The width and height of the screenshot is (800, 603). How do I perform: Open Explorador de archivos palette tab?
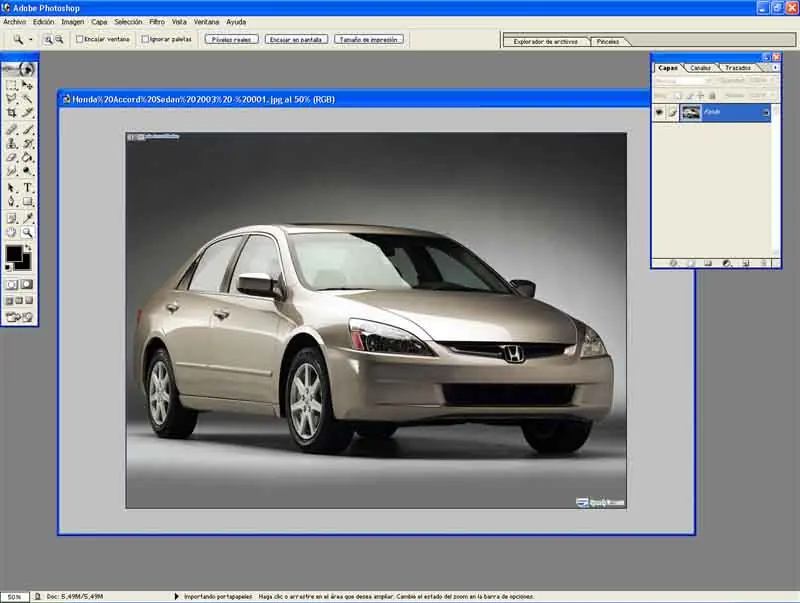point(545,42)
